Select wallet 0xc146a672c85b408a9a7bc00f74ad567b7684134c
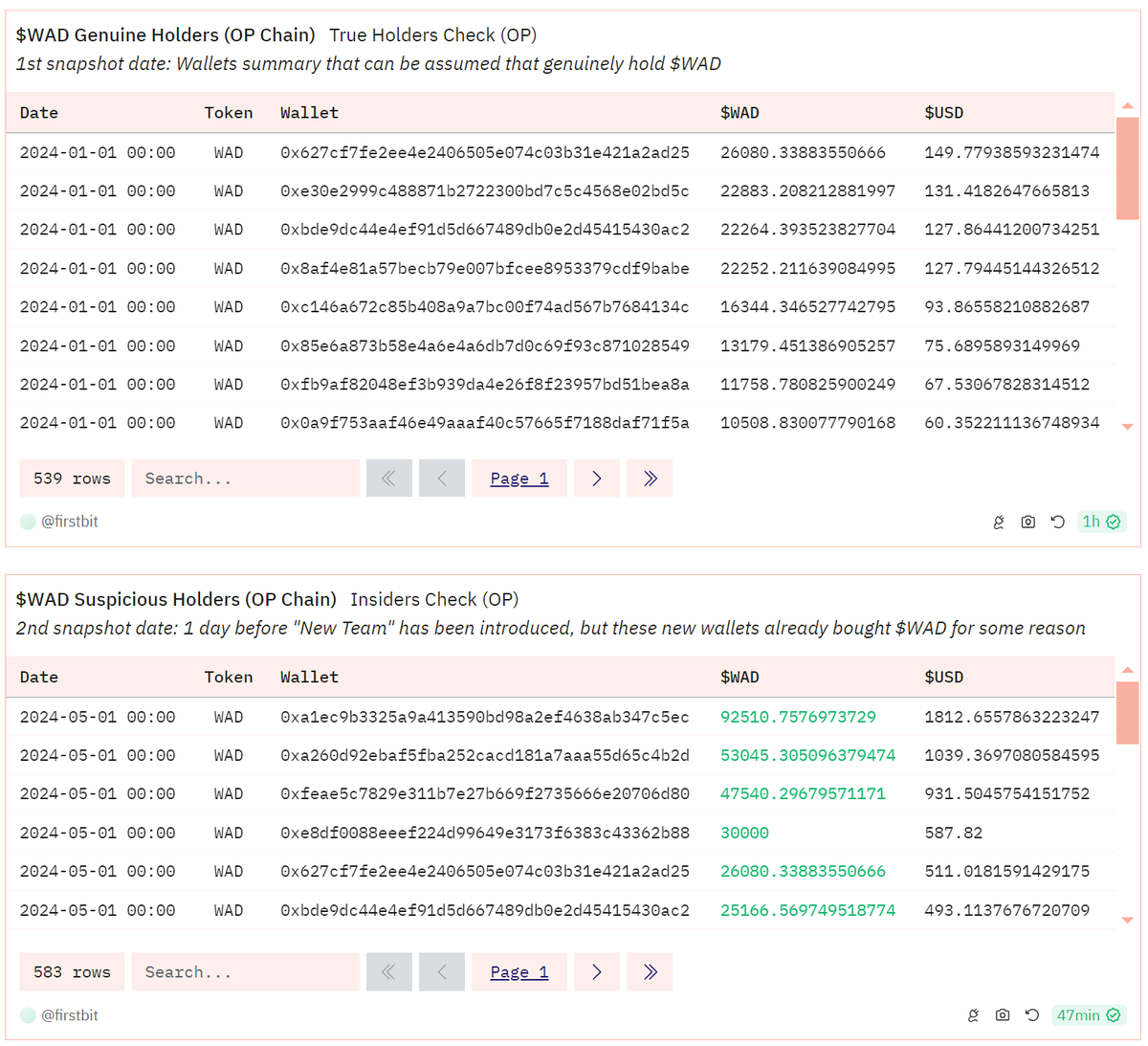This screenshot has height=1046, width=1148. pyautogui.click(x=485, y=307)
